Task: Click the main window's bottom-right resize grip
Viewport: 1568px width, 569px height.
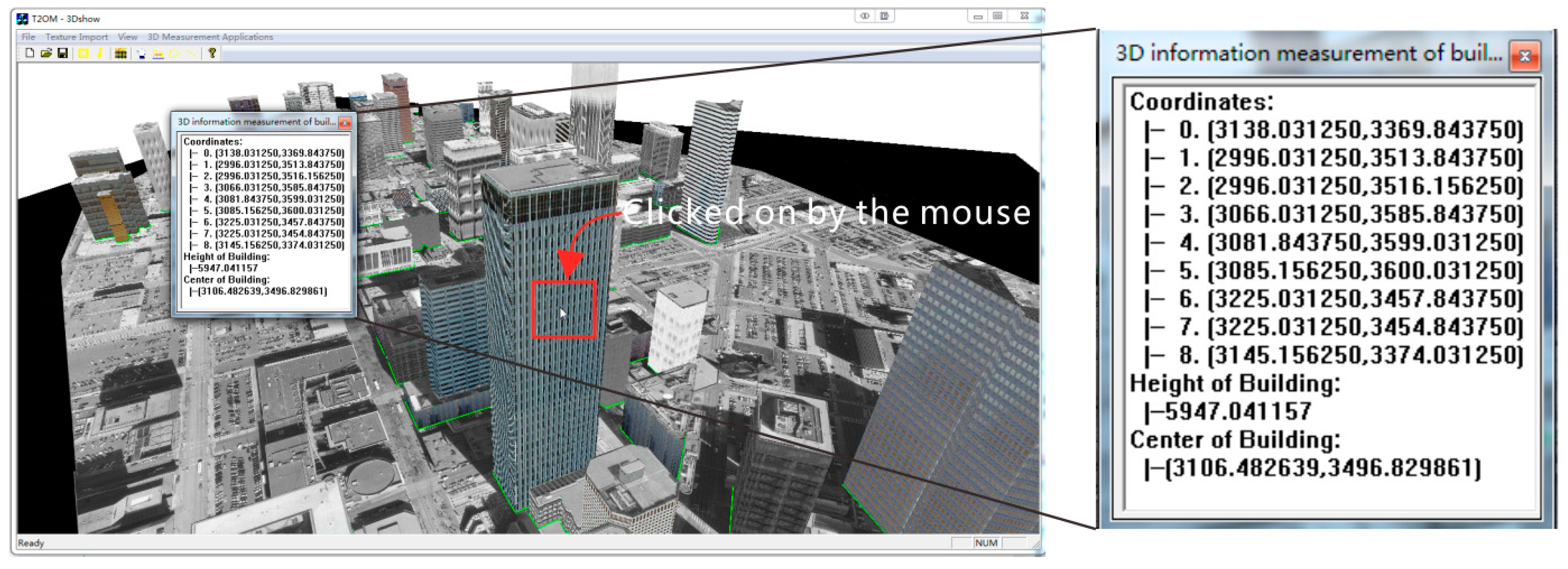Action: pyautogui.click(x=1036, y=545)
